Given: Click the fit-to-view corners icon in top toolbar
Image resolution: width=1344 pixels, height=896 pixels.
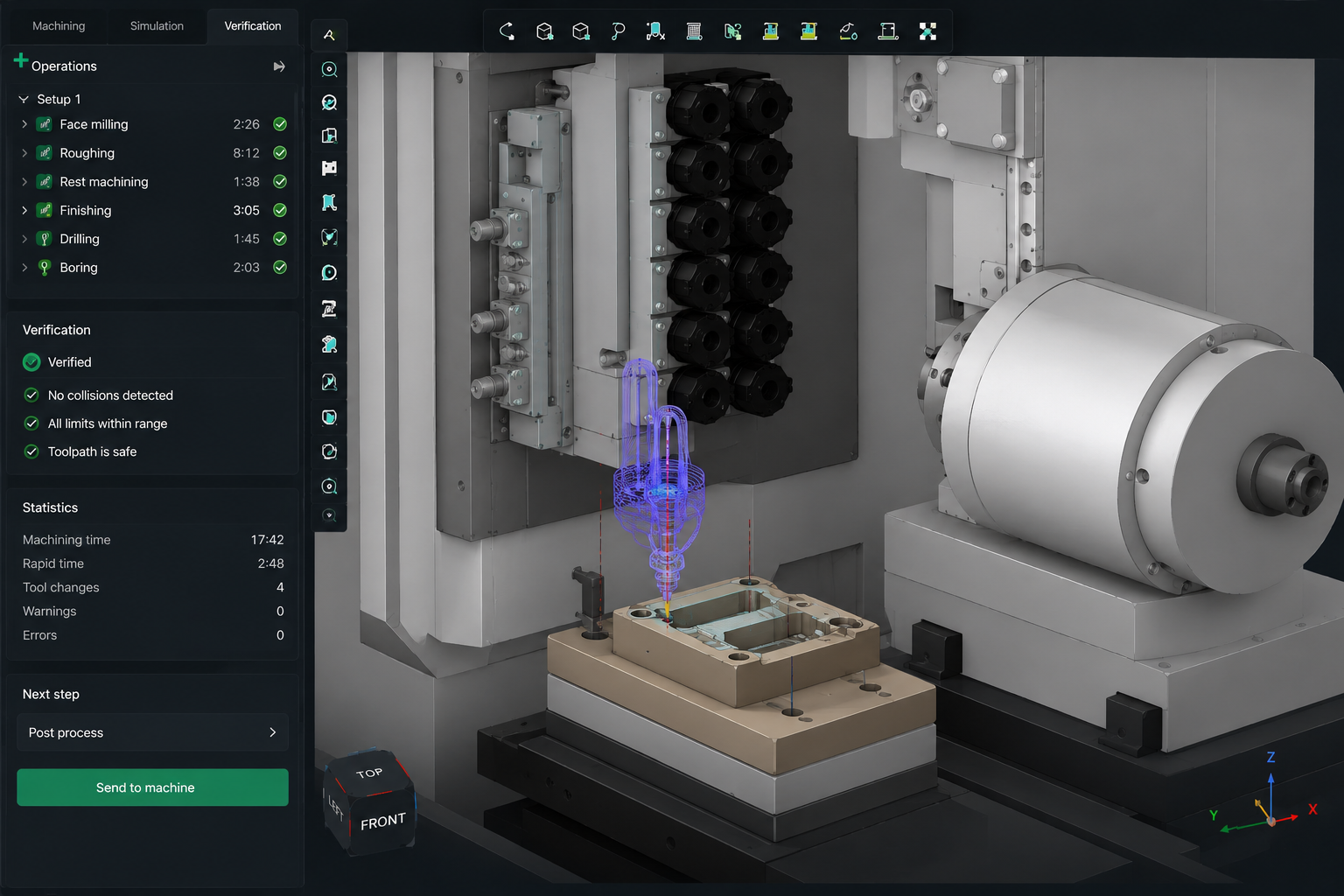Looking at the screenshot, I should (927, 31).
